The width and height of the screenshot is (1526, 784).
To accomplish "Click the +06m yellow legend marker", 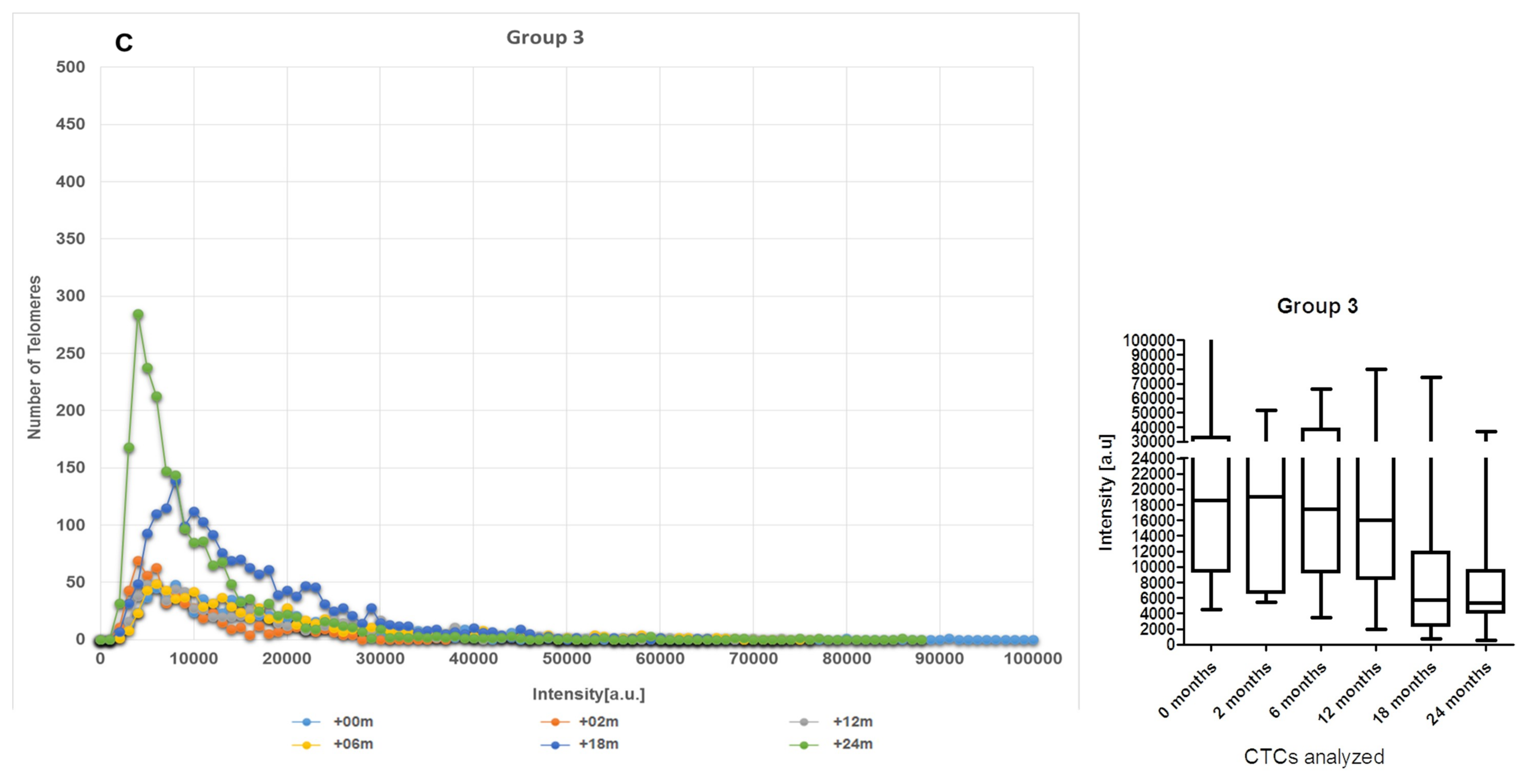I will pos(306,744).
